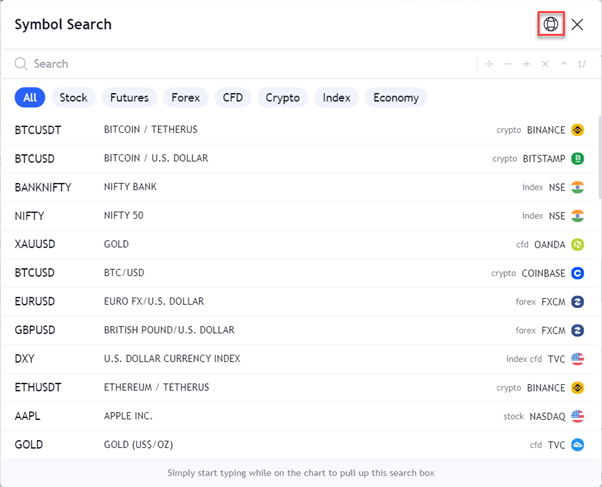This screenshot has height=487, width=602.
Task: Select the All filter tab
Action: (x=30, y=98)
